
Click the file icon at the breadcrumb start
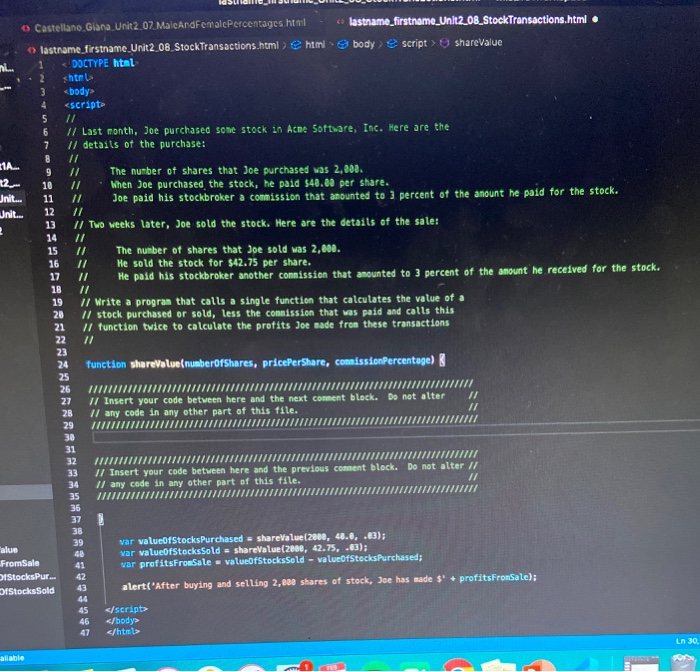[32, 50]
